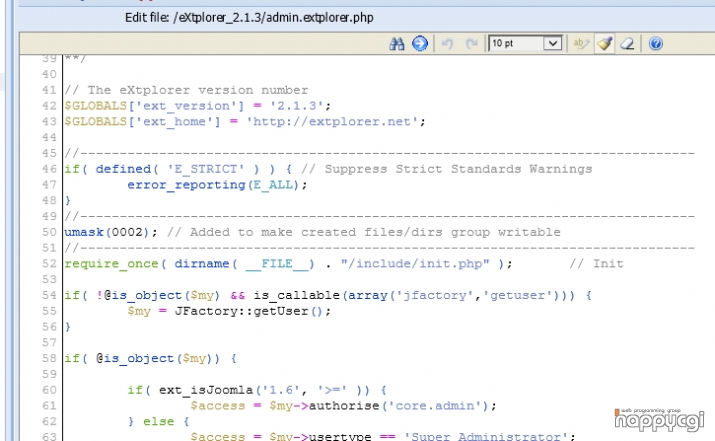The image size is (715, 441).
Task: Click comment 'Suppress Strict Standards Warnings'
Action: (458, 169)
